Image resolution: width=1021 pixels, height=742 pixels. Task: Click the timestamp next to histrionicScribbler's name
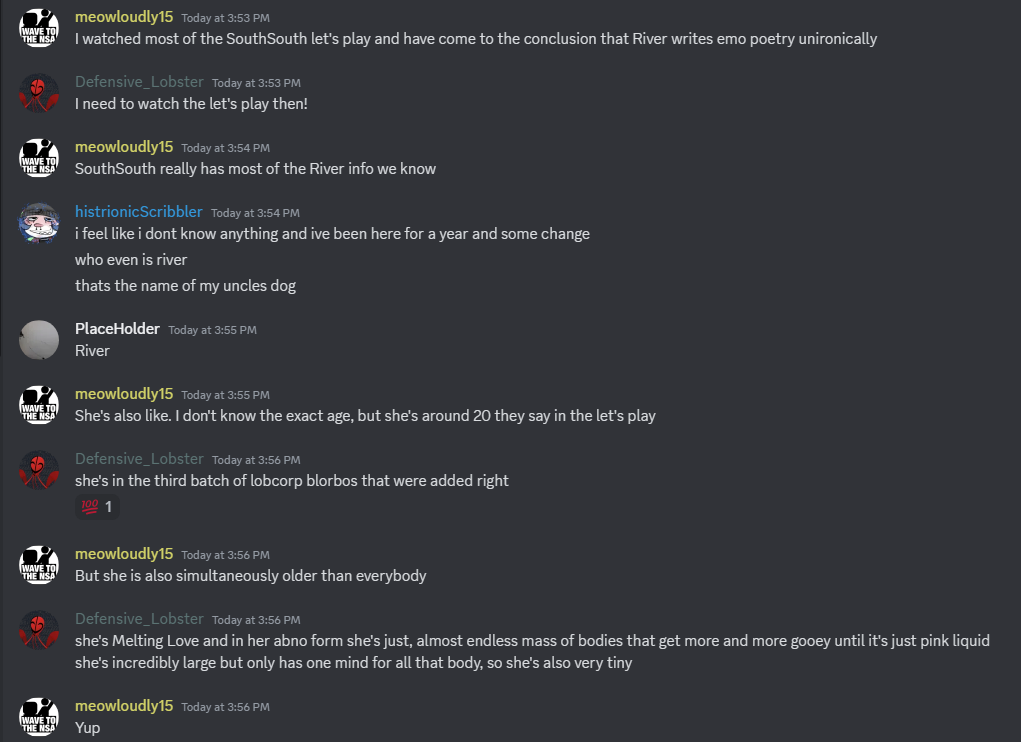point(255,213)
